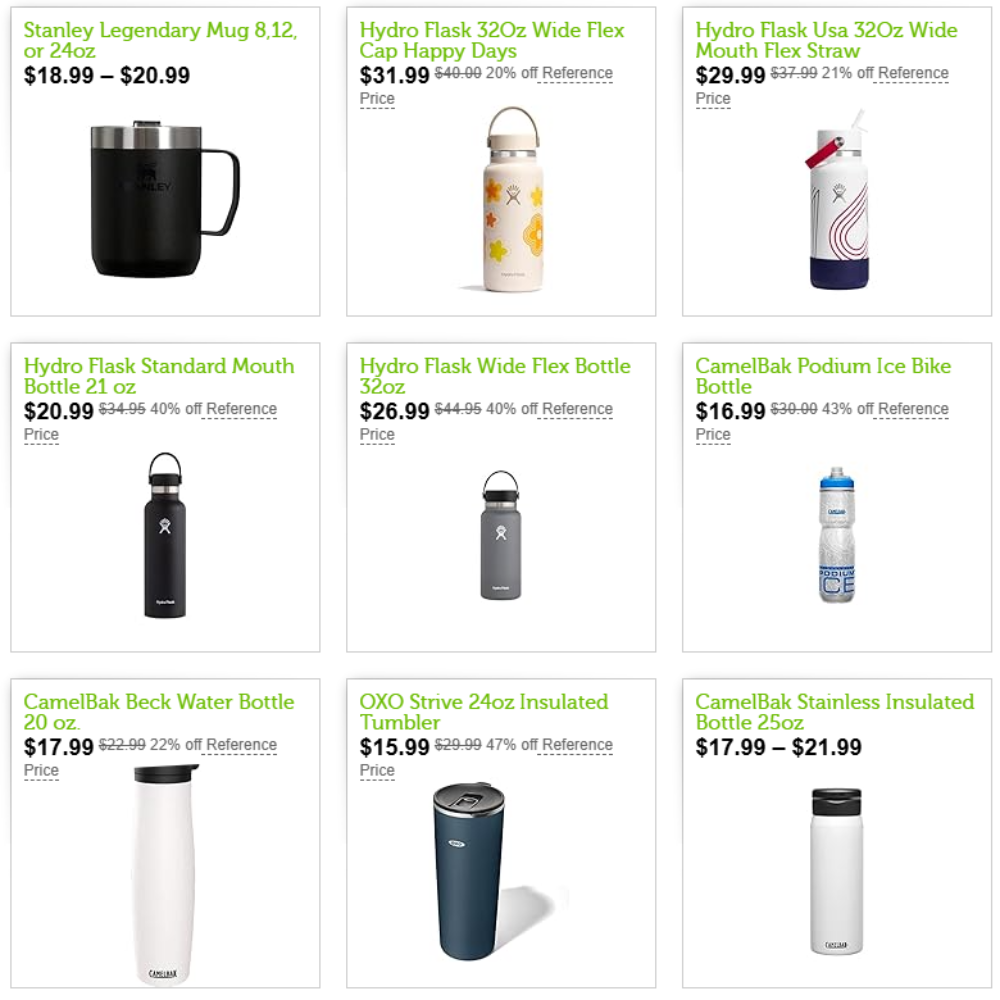Click the black Stanley mug product image
1000x1000 pixels.
165,199
